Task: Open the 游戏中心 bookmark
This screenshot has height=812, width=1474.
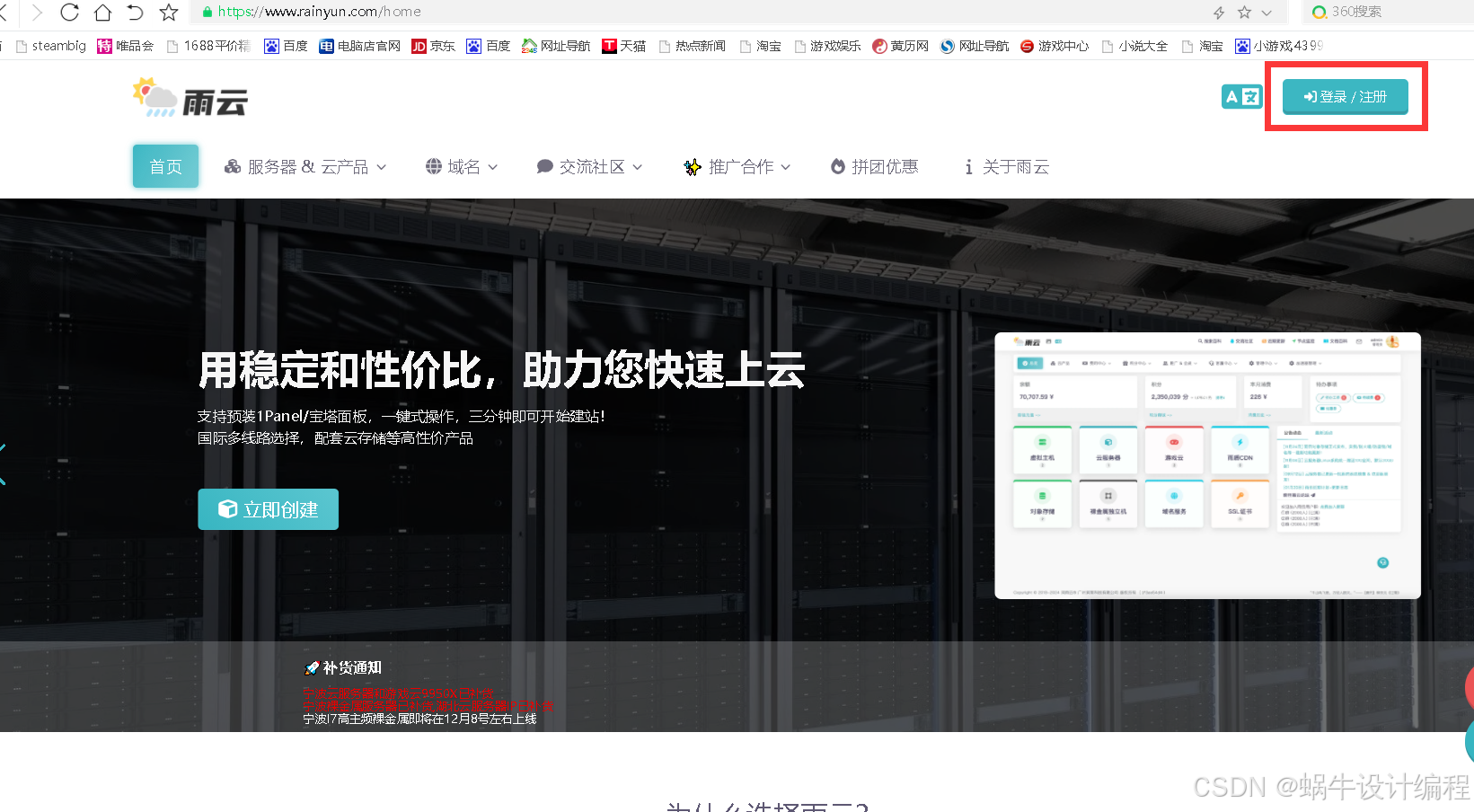Action: click(1055, 46)
